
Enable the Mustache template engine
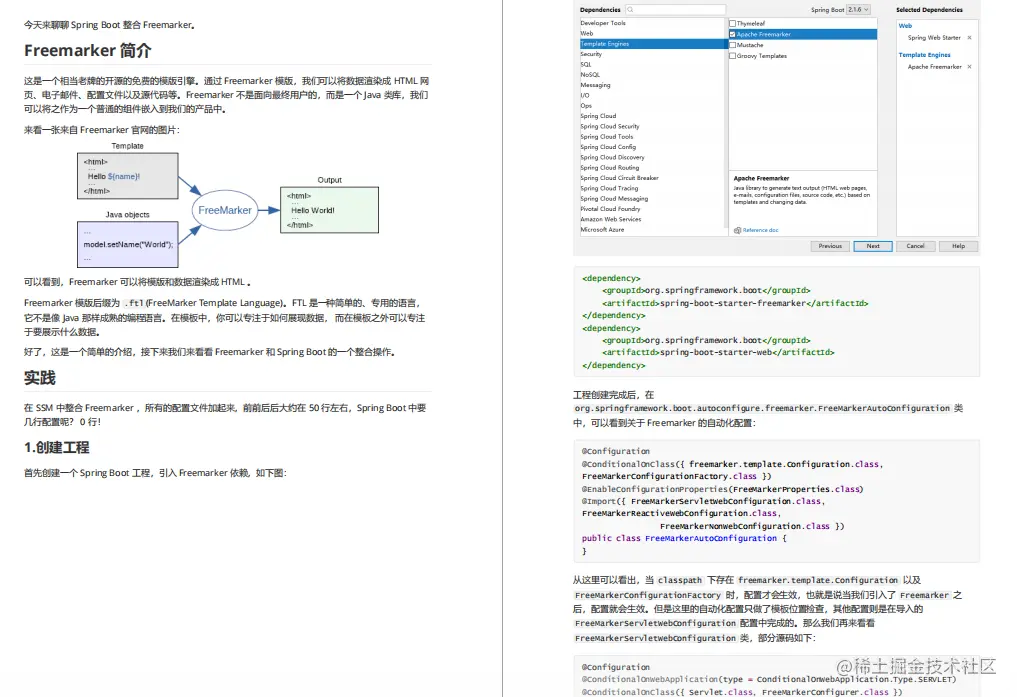[733, 45]
